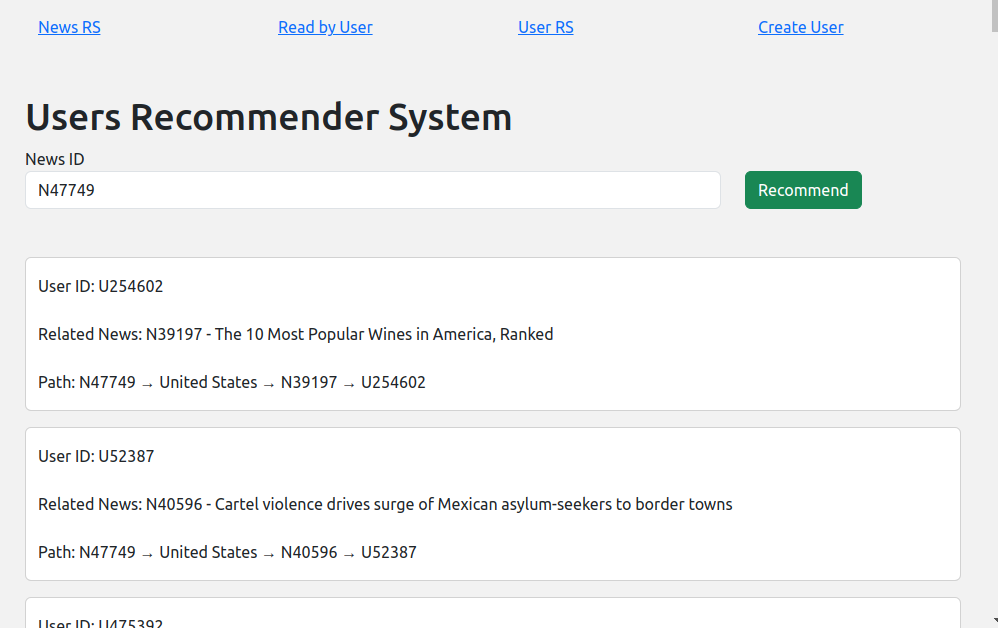Open the News RS link

pyautogui.click(x=69, y=27)
